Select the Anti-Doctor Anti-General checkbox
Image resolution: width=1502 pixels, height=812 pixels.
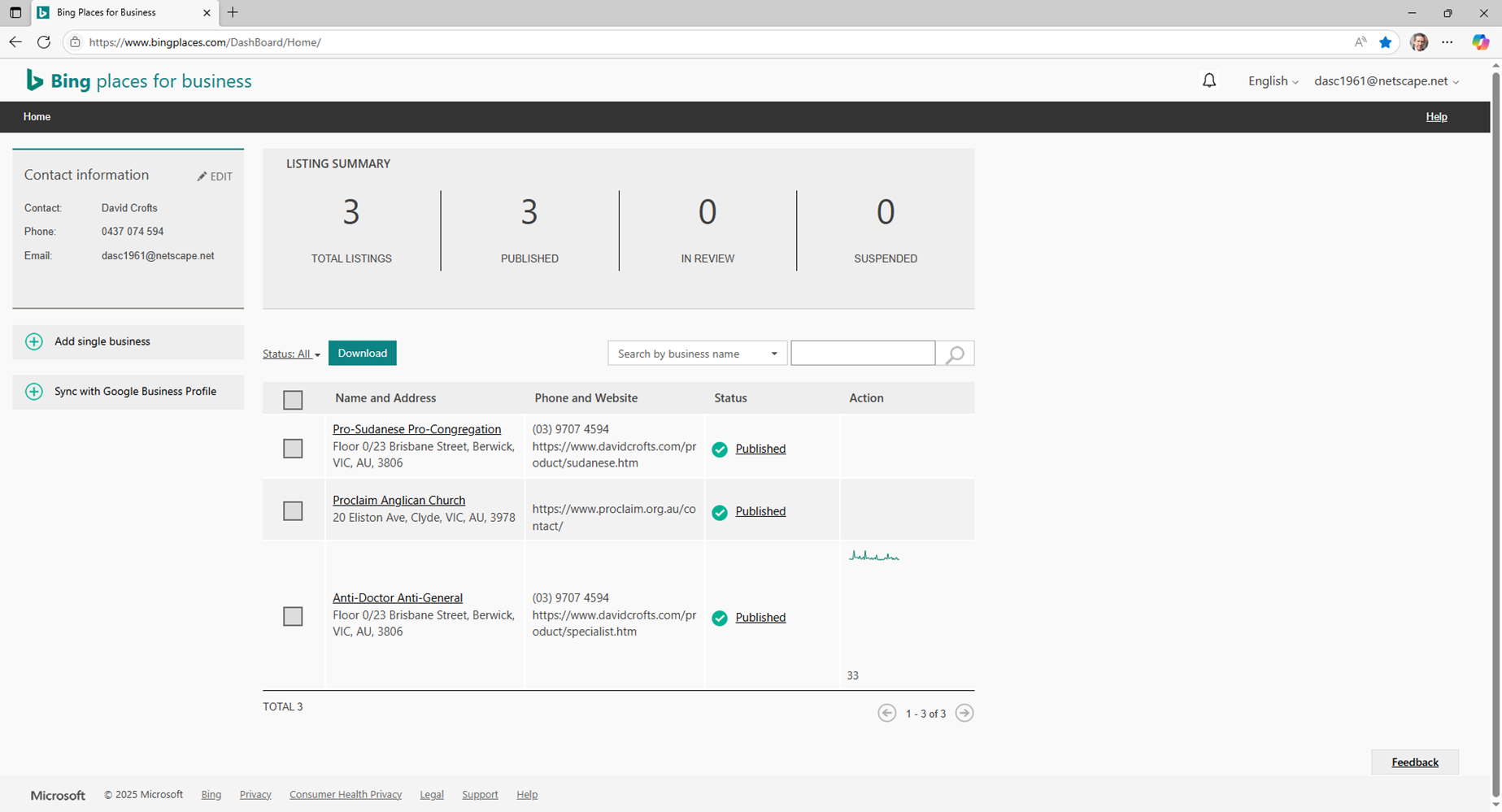click(293, 616)
